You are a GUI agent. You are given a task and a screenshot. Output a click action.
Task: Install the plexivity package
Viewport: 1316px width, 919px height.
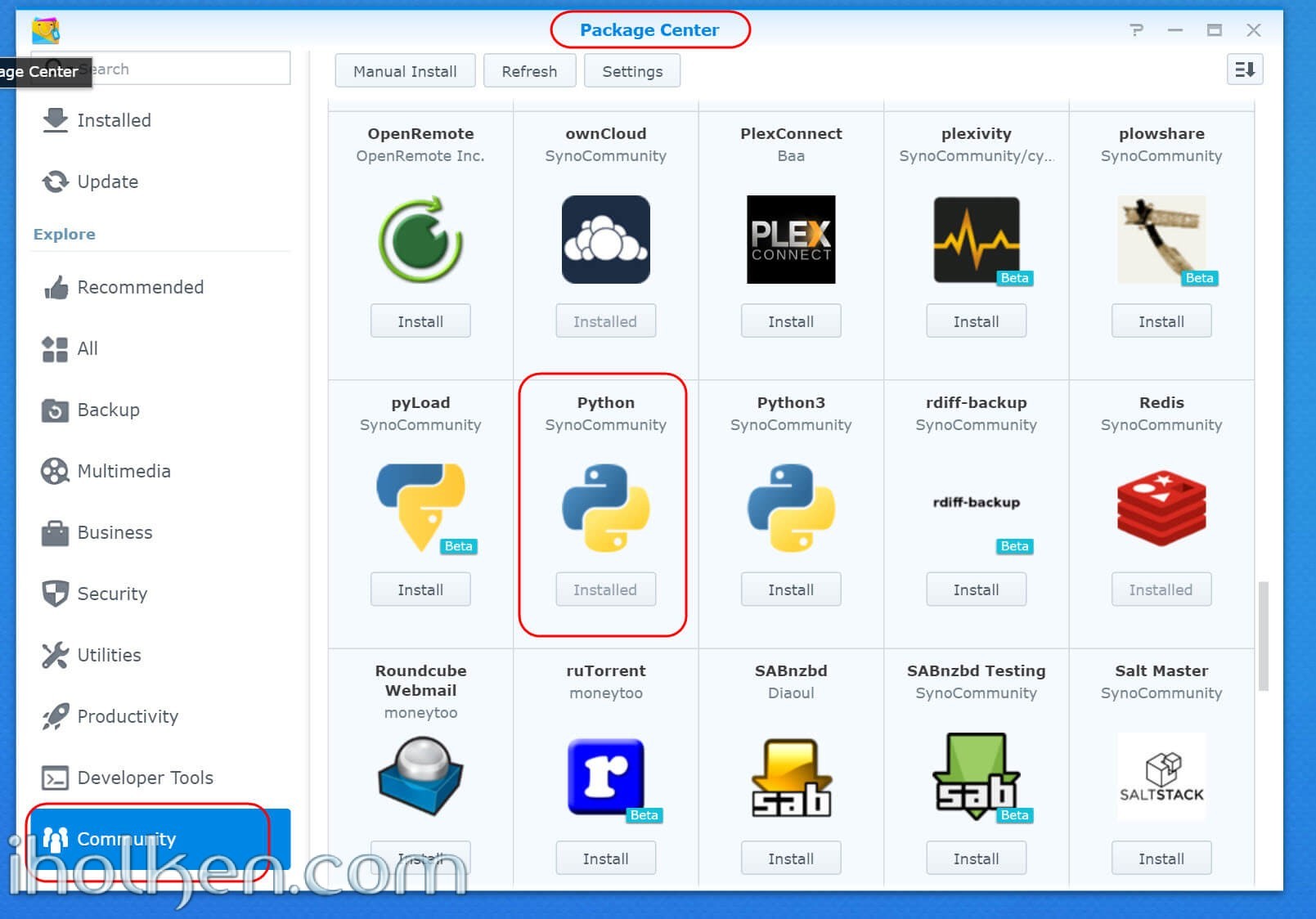click(977, 321)
